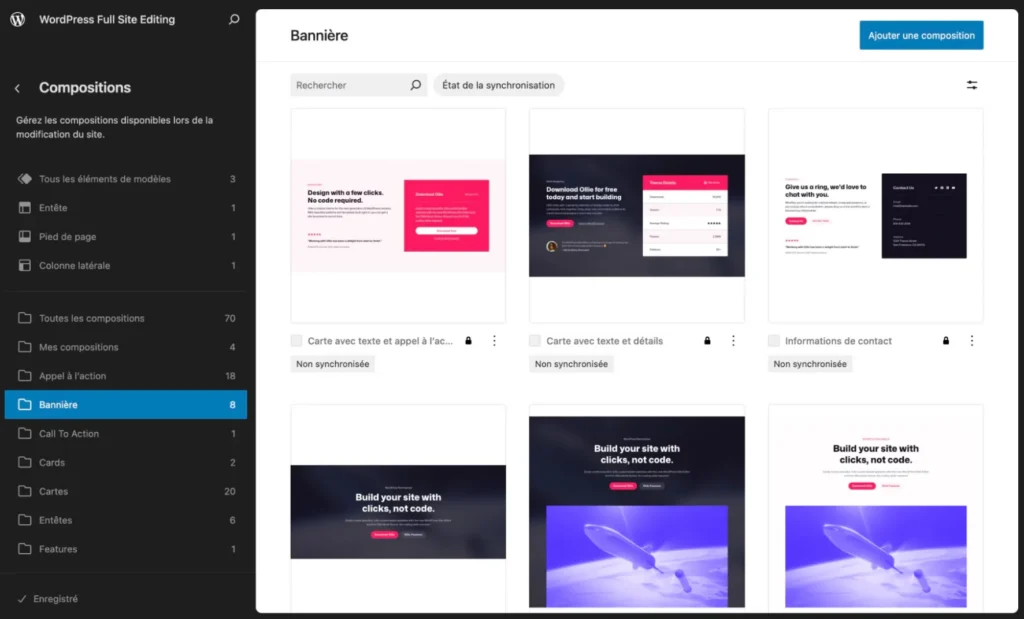Click the sidebar layout icon beside Colonne latérale

25,265
